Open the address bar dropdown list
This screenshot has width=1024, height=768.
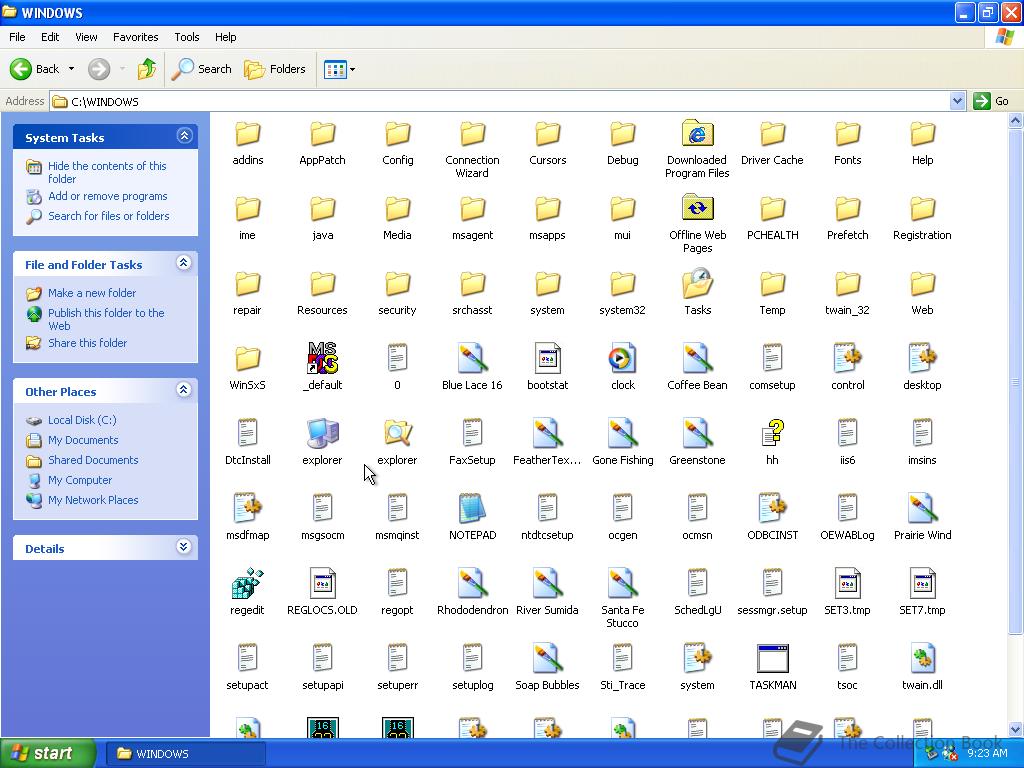957,101
